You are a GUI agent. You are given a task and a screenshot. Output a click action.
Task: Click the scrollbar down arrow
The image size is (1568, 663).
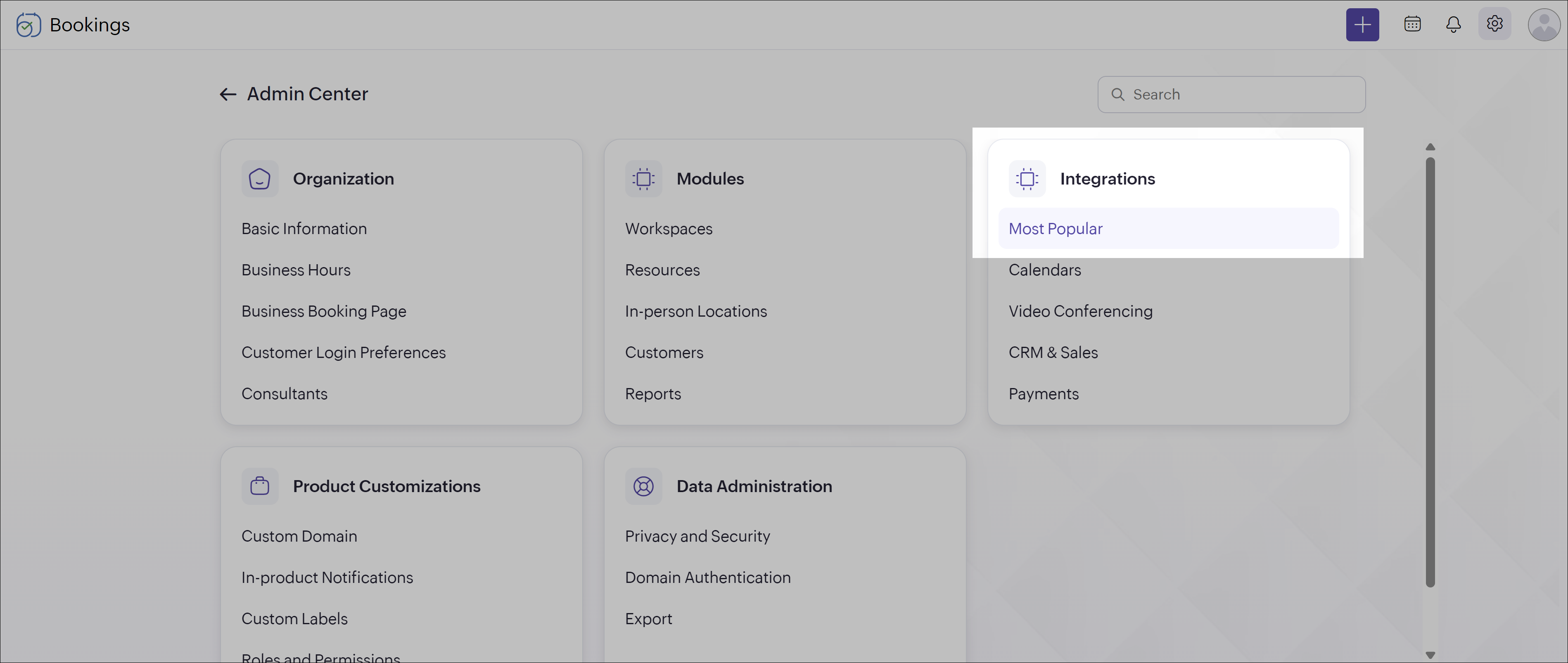[1430, 654]
